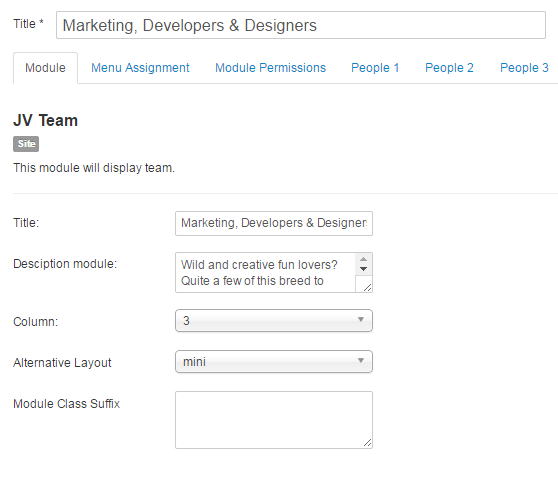Open the Module Permissions tab
The height and width of the screenshot is (481, 558).
click(270, 68)
